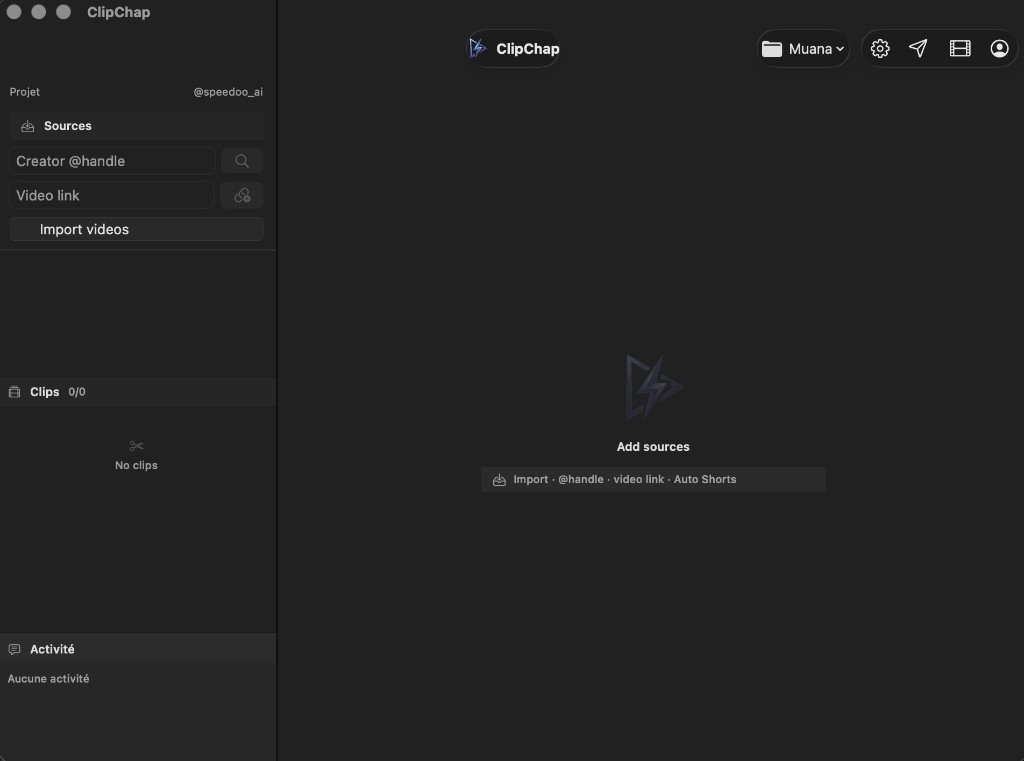Click the Sources inbox tray icon
The height and width of the screenshot is (761, 1024).
click(x=27, y=126)
